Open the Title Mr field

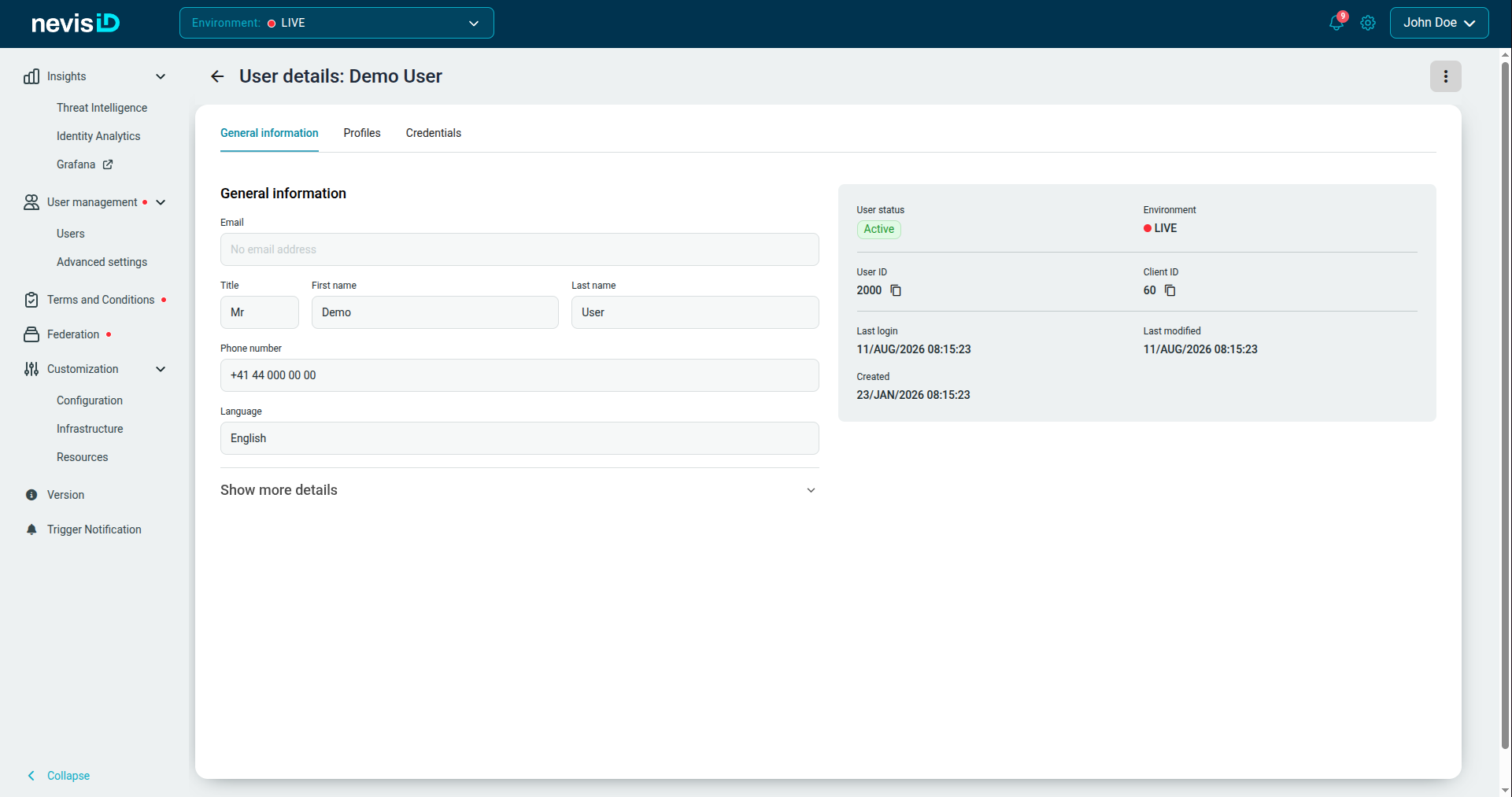[x=260, y=312]
